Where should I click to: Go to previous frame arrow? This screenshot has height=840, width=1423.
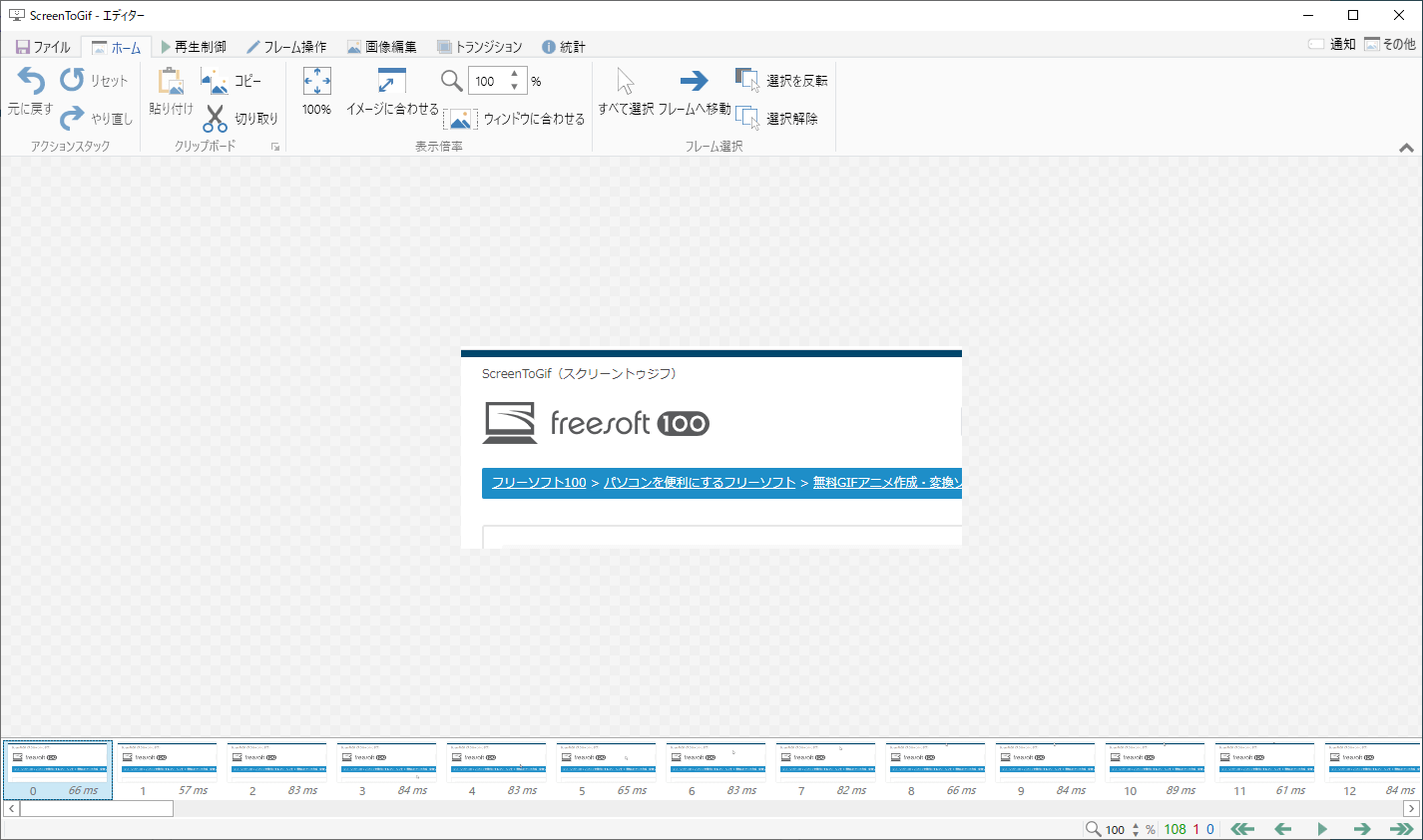[1283, 829]
